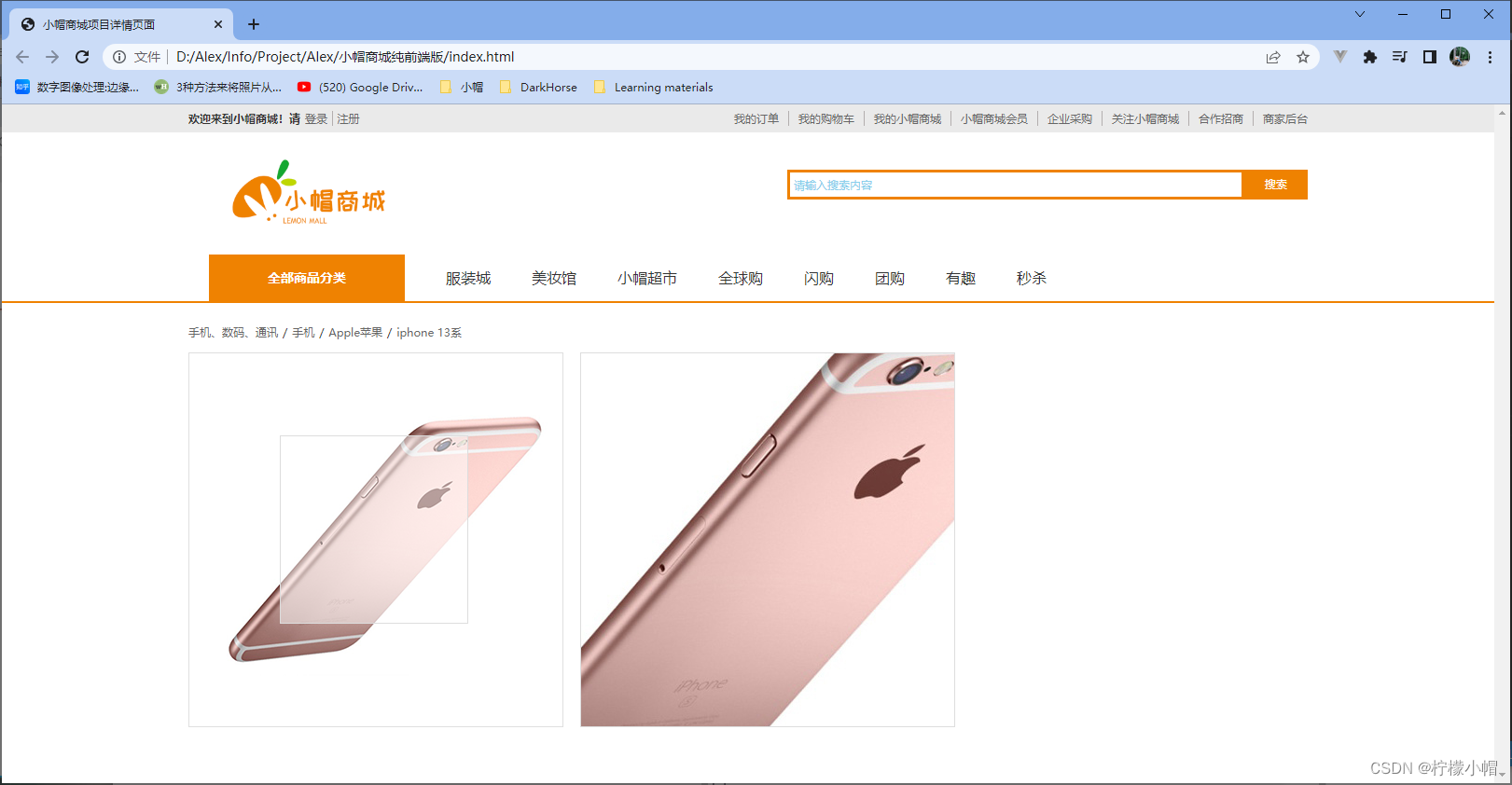Open the extensions puzzle icon

click(x=1369, y=57)
